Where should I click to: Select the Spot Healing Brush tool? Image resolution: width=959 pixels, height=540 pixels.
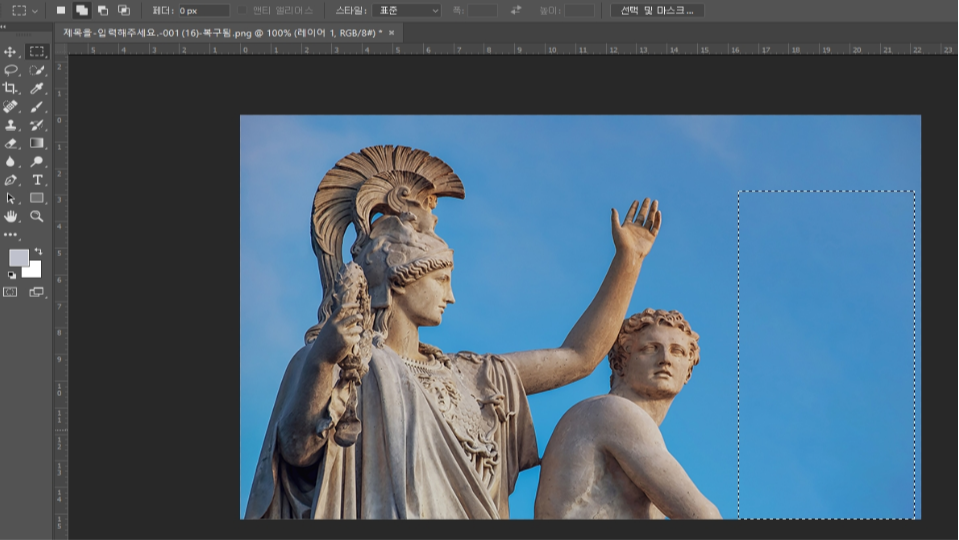tap(10, 107)
